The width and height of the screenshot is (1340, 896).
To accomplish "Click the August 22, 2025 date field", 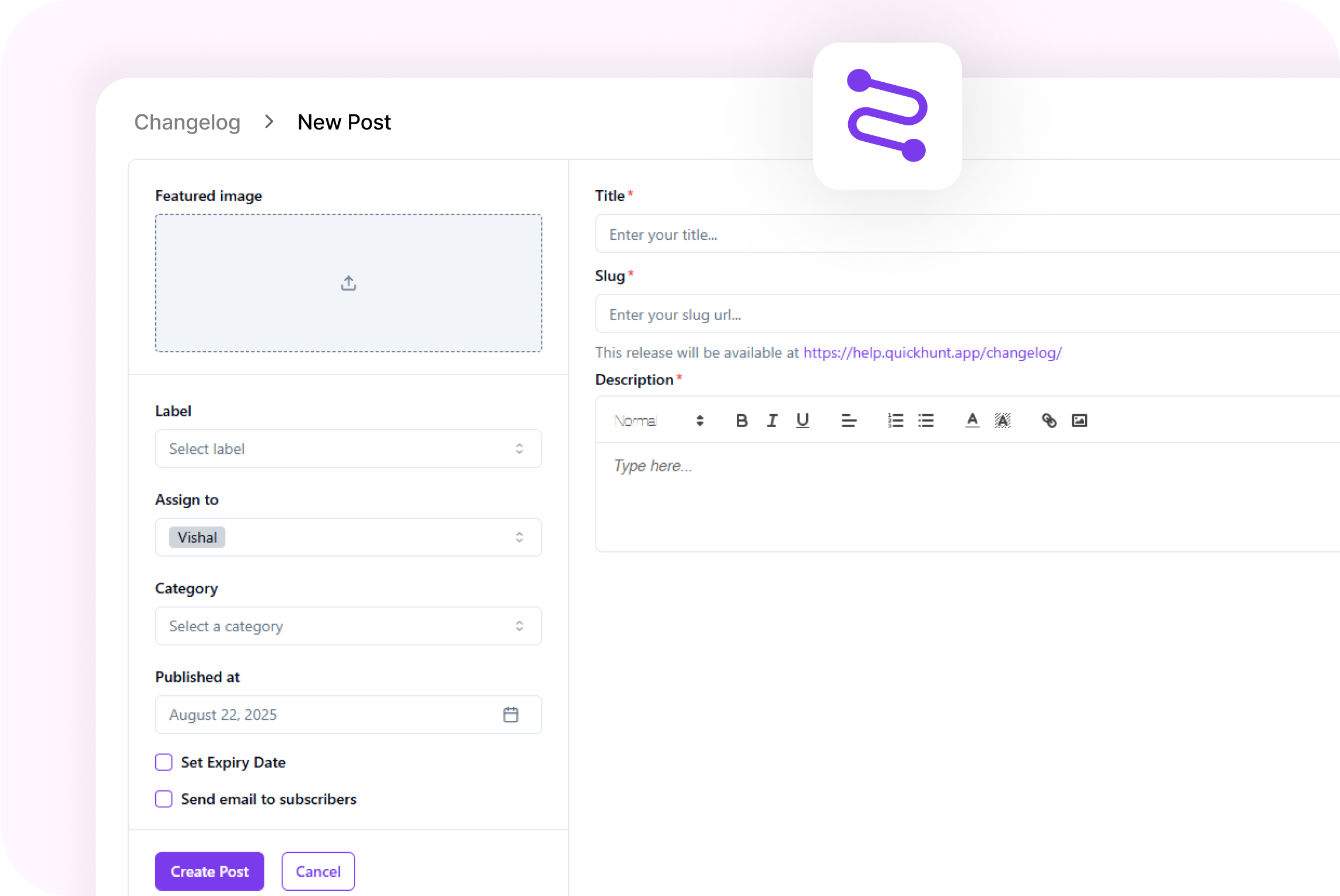I will (348, 715).
